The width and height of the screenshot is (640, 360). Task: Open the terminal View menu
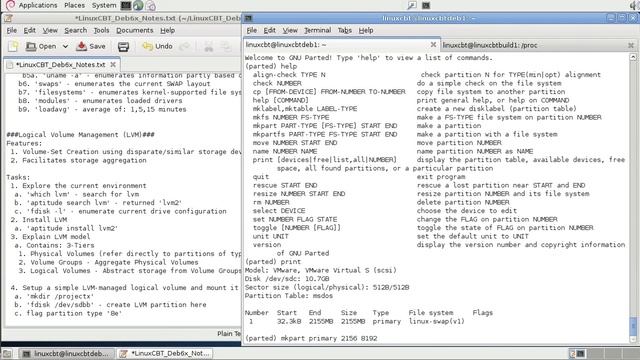[290, 30]
